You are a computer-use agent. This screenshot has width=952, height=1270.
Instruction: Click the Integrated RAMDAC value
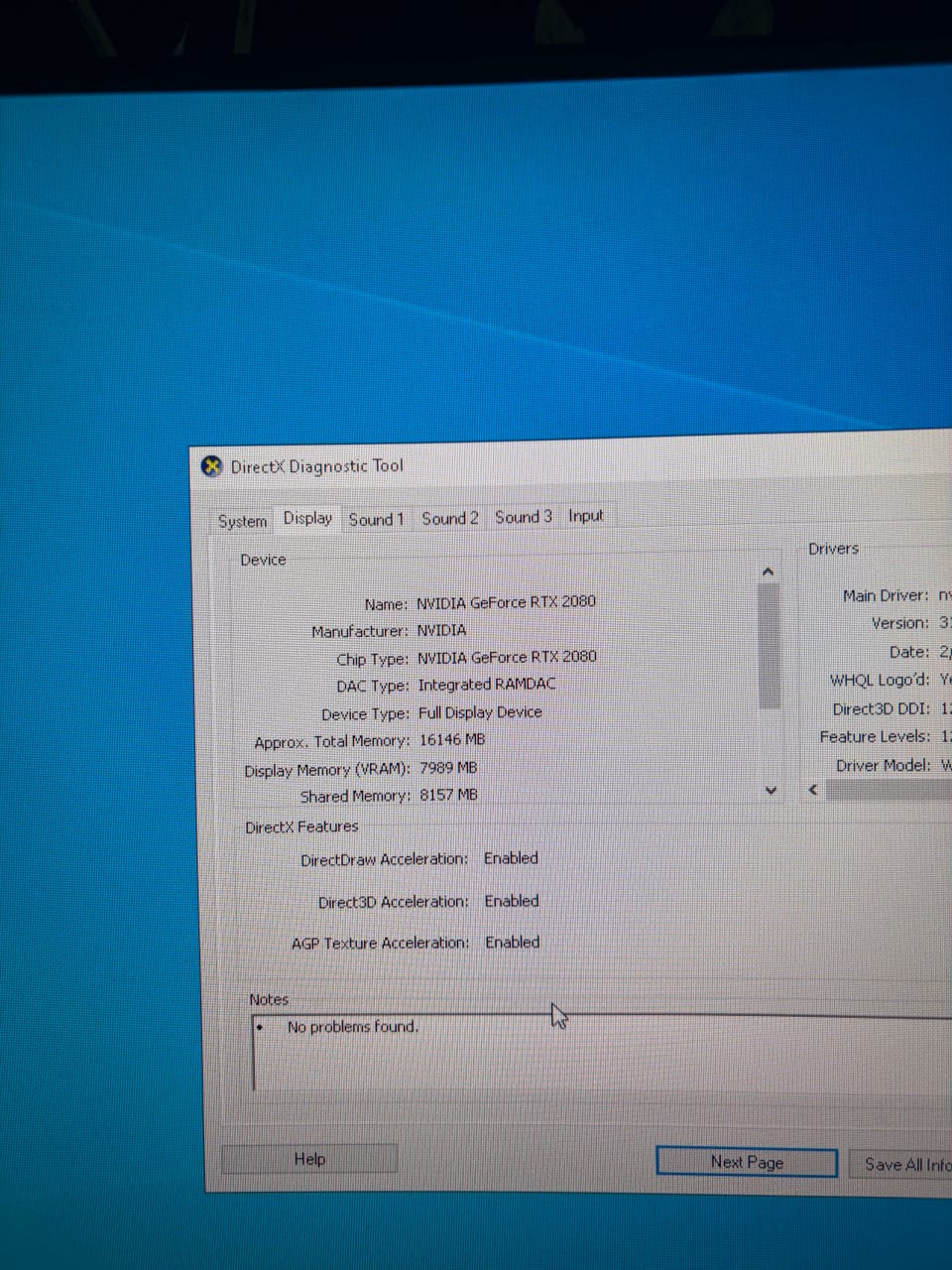click(487, 685)
